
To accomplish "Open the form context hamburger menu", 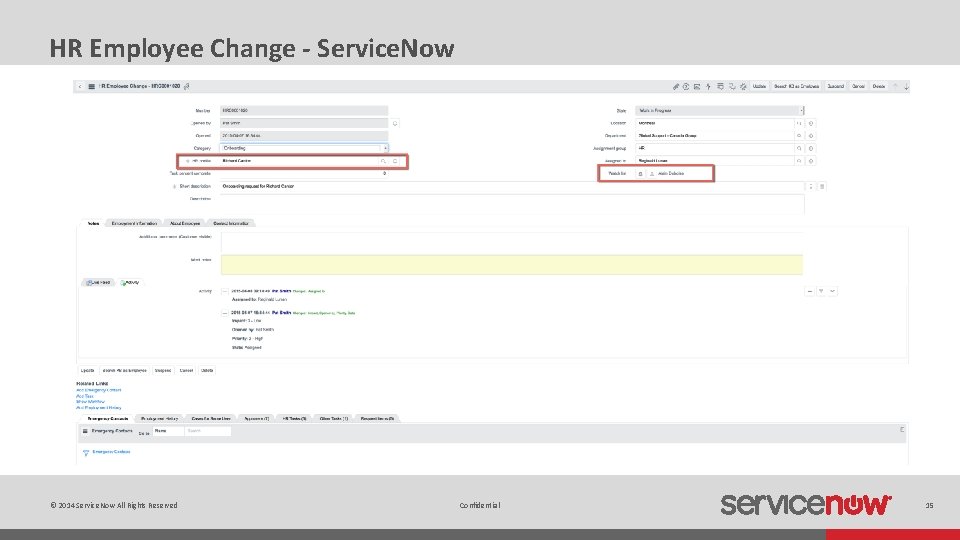I will [x=91, y=86].
